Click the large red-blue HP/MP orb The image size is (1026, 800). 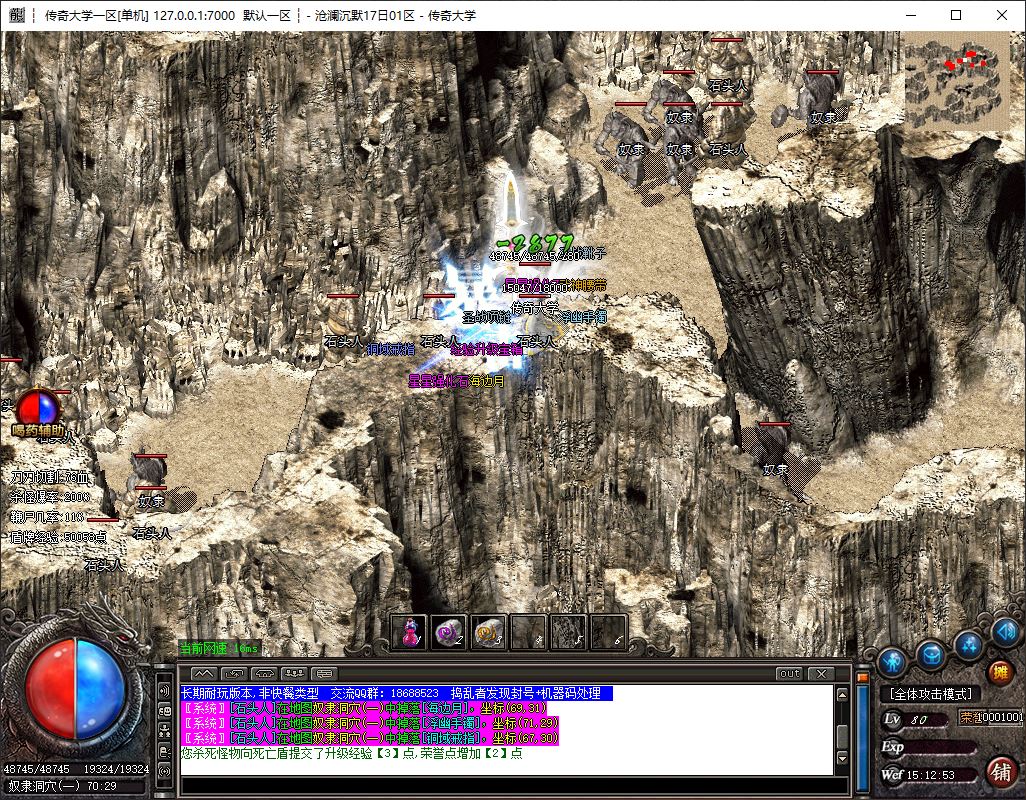pos(75,689)
